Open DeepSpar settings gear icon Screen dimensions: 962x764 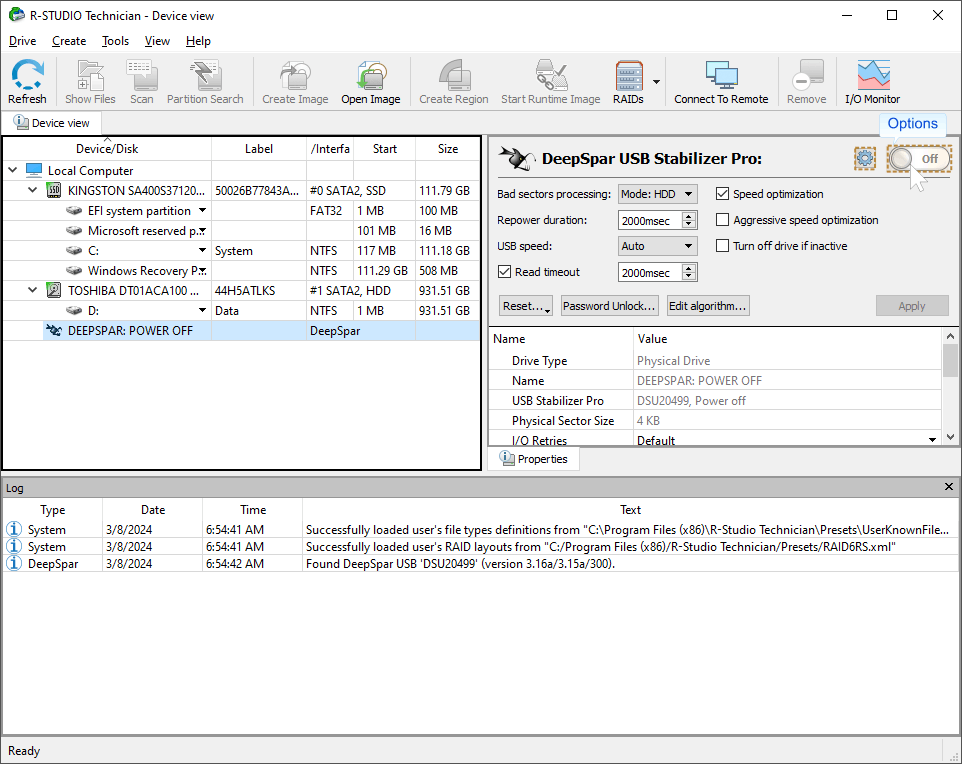tap(865, 158)
